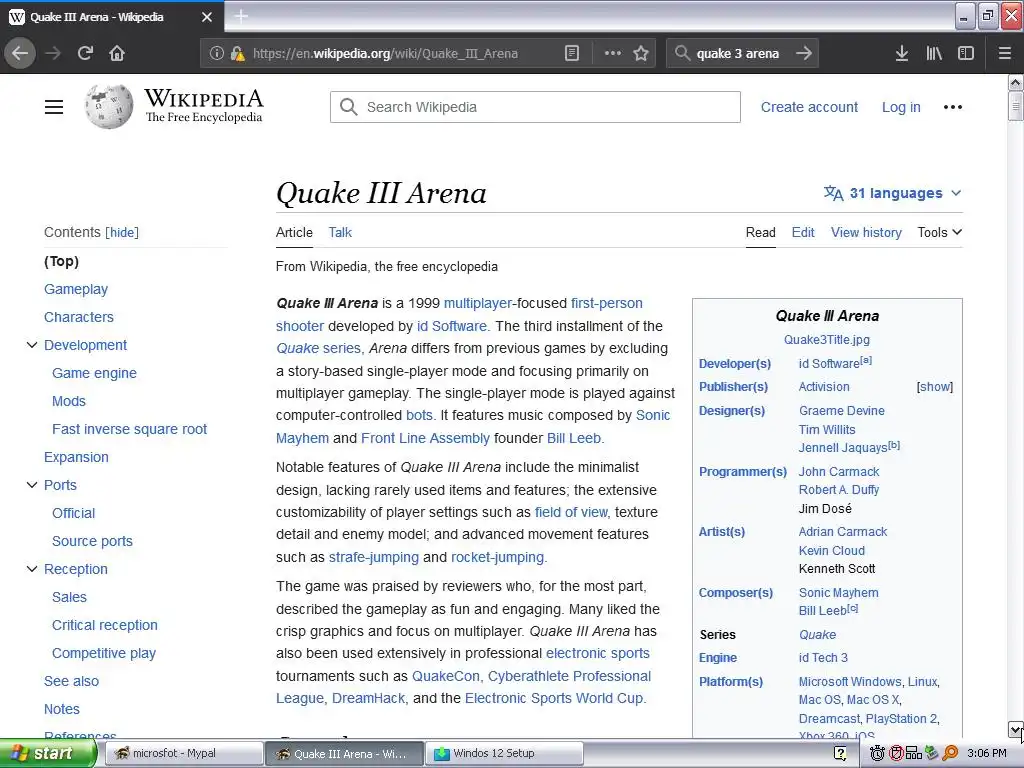Click the help question-mark icon in taskbar

coord(840,754)
